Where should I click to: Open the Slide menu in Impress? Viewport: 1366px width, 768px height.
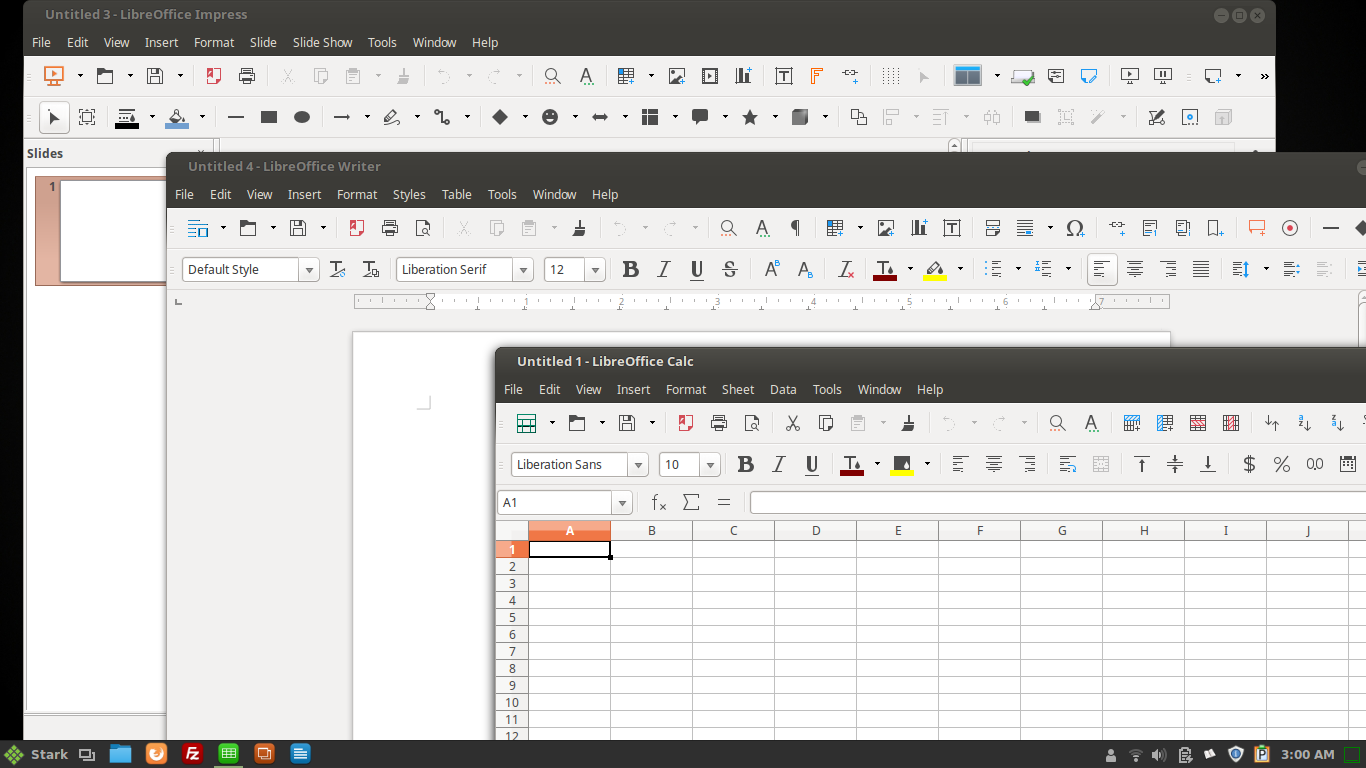[x=263, y=43]
